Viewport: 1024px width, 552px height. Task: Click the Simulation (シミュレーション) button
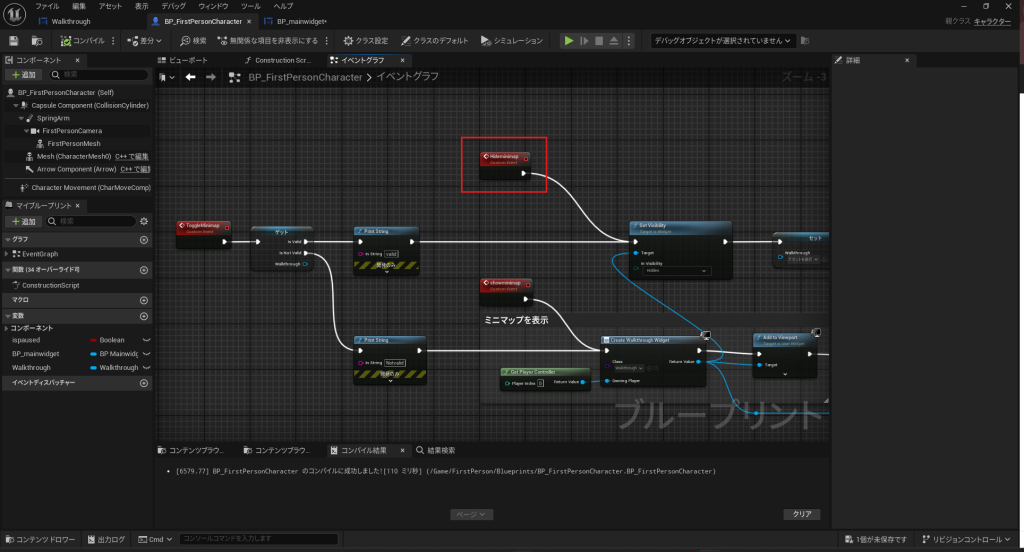coord(511,41)
